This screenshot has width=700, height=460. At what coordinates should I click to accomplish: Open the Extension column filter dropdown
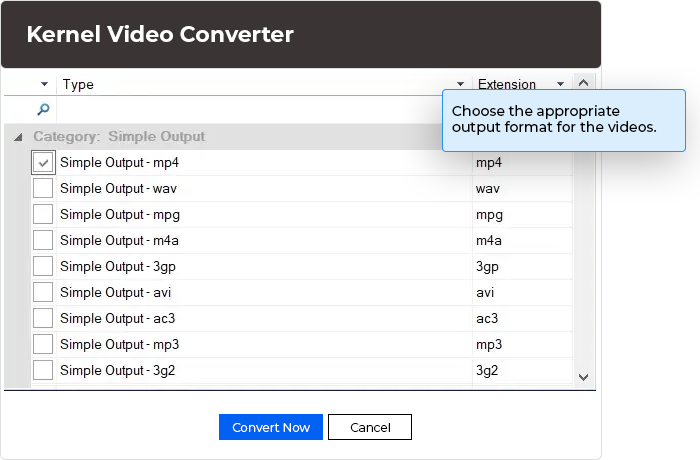(560, 84)
